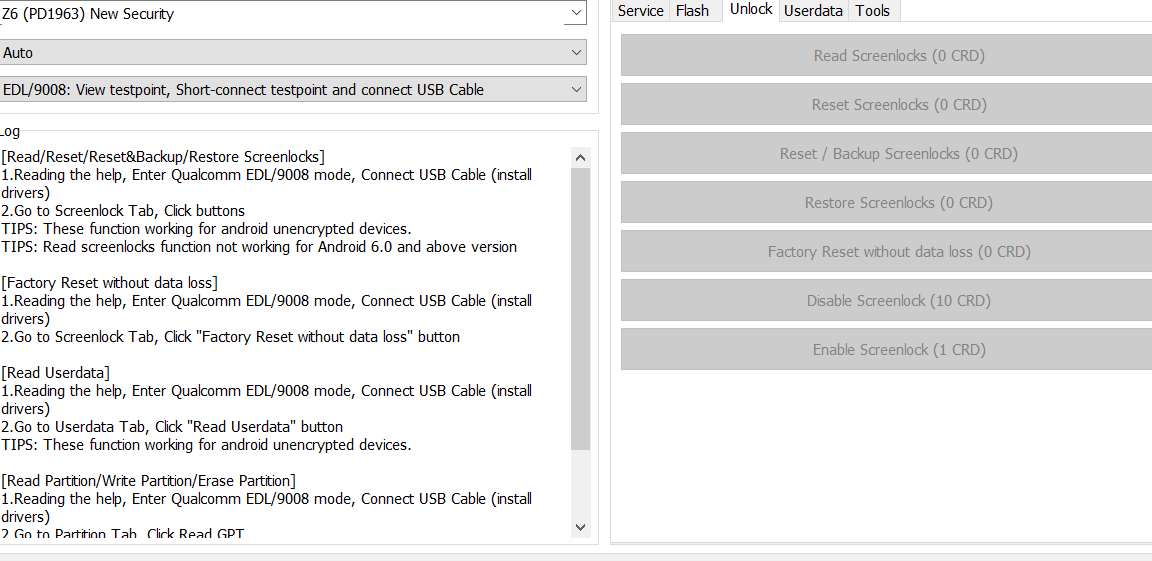Go to the Tools tab
Viewport: 1152px width, 561px height.
pos(873,11)
